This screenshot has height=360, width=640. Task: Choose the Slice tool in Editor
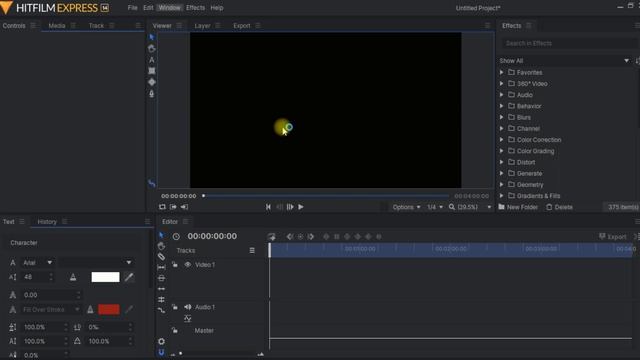pyautogui.click(x=161, y=257)
